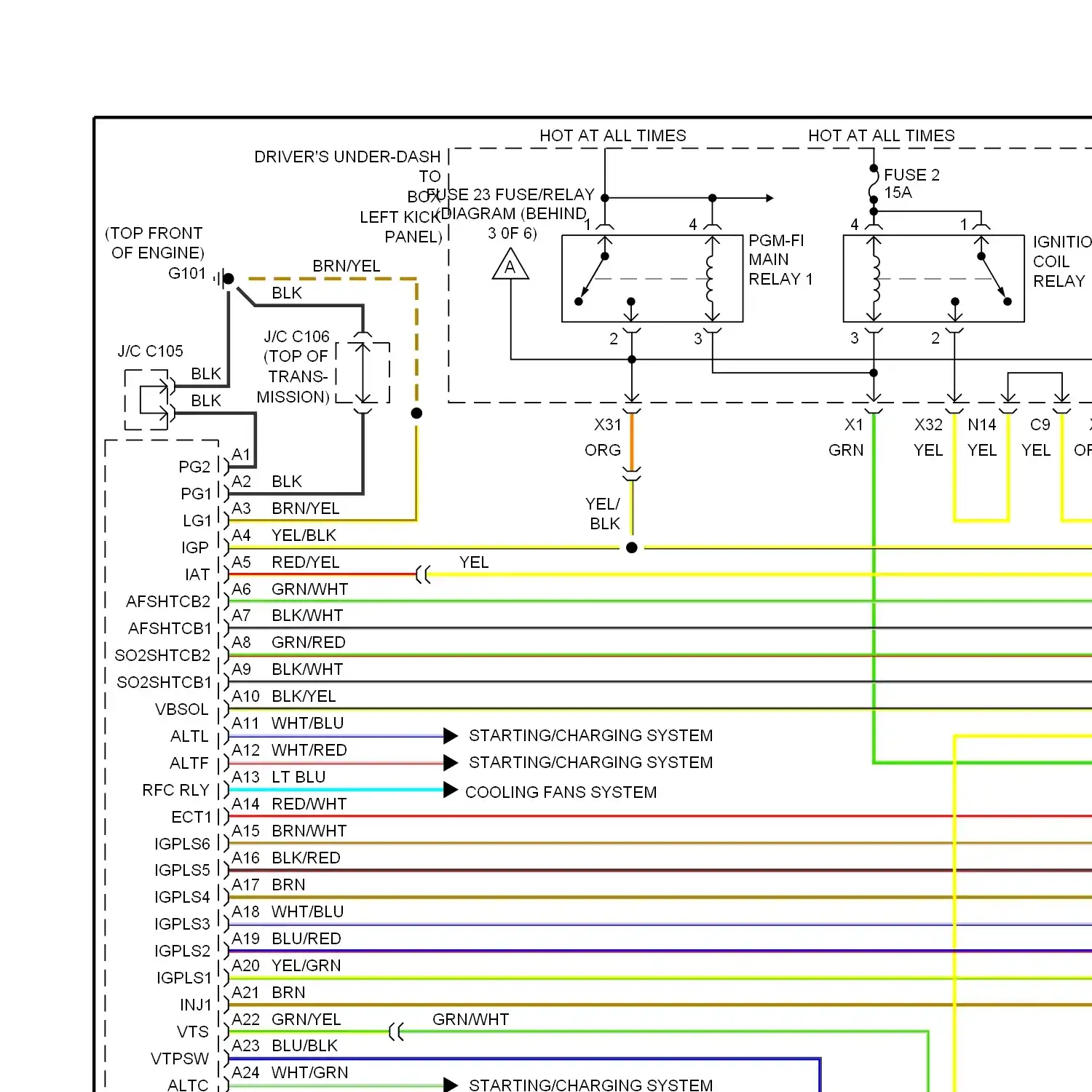Image resolution: width=1092 pixels, height=1092 pixels.
Task: Click the arrow at STARTING/CHARGING SYSTEM for A11 WHT/BLU
Action: [x=451, y=735]
